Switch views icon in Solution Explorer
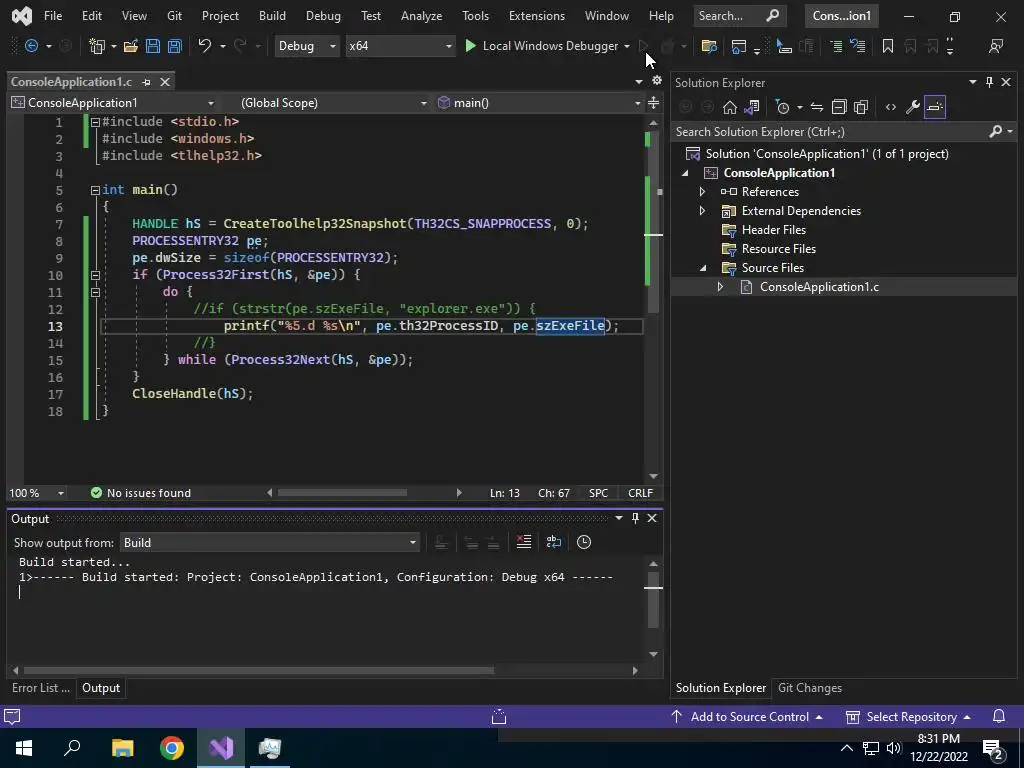 [752, 107]
